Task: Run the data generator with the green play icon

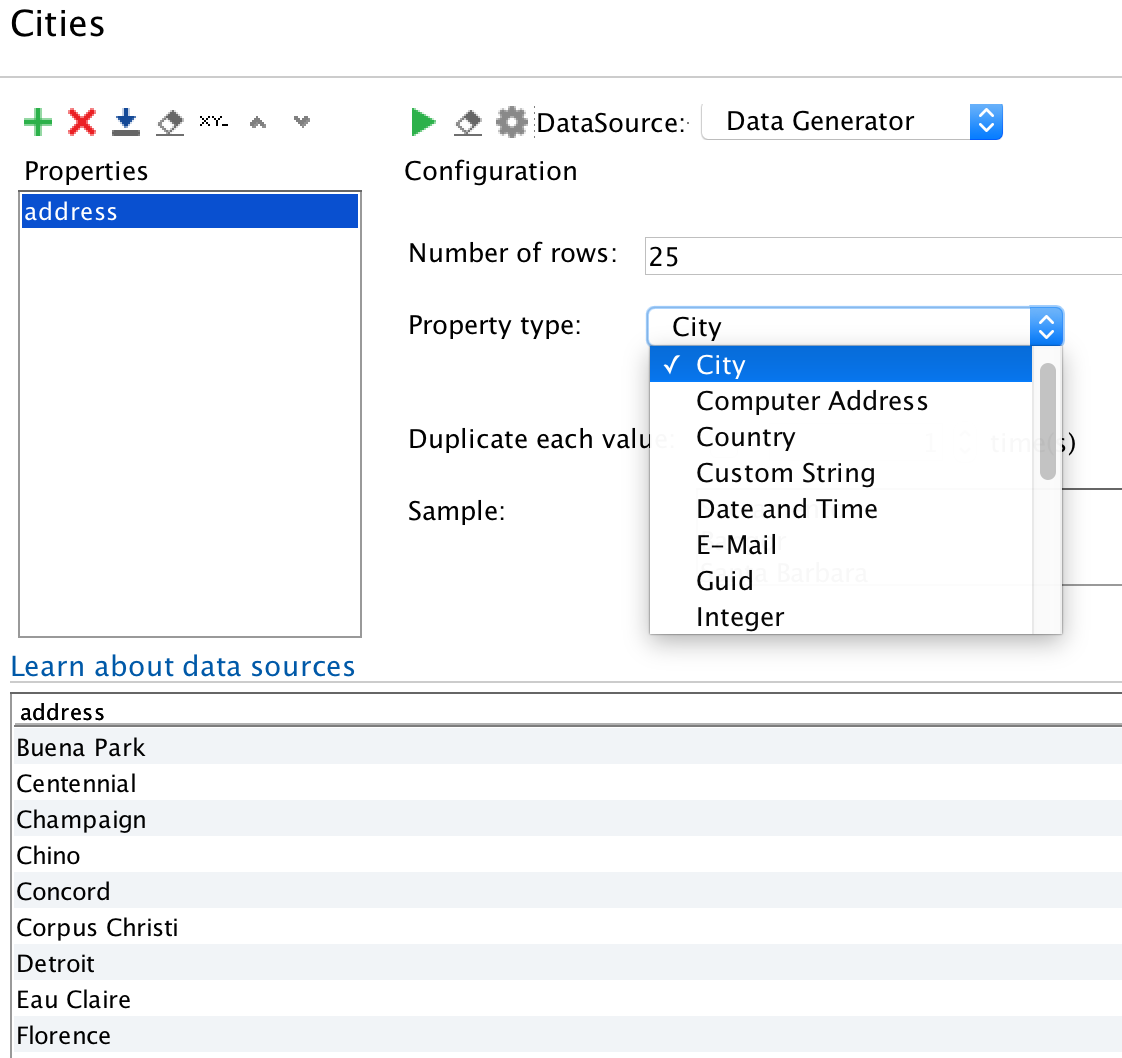Action: click(x=422, y=121)
